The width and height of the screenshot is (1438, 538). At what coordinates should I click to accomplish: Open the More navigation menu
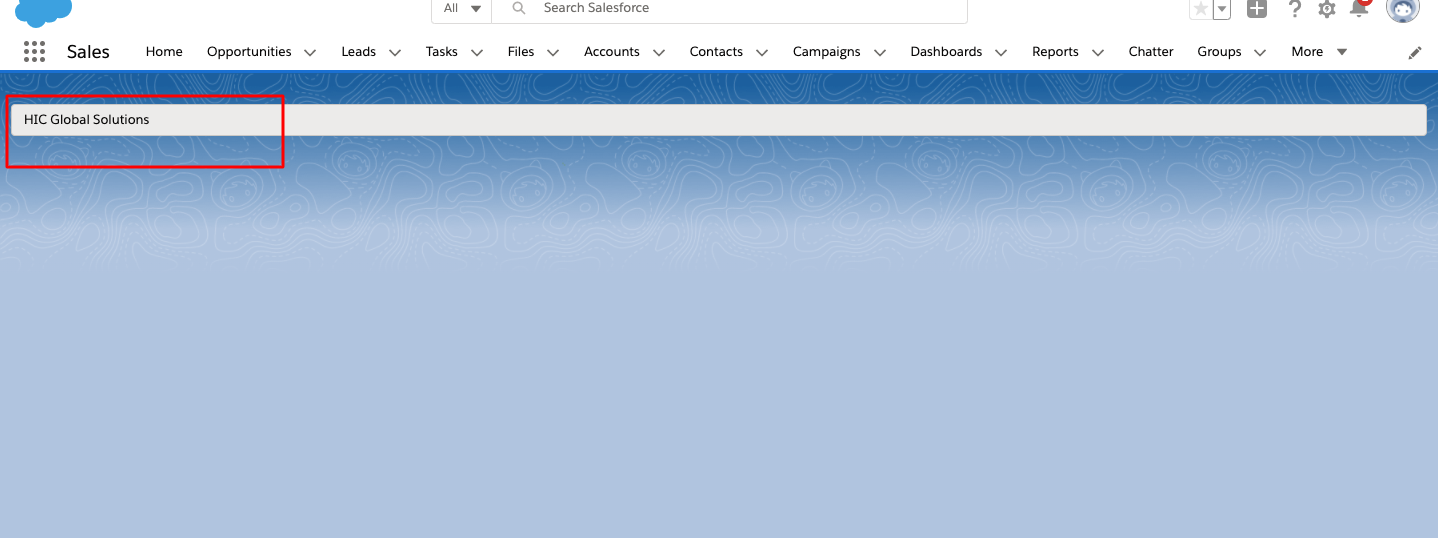click(x=1319, y=52)
